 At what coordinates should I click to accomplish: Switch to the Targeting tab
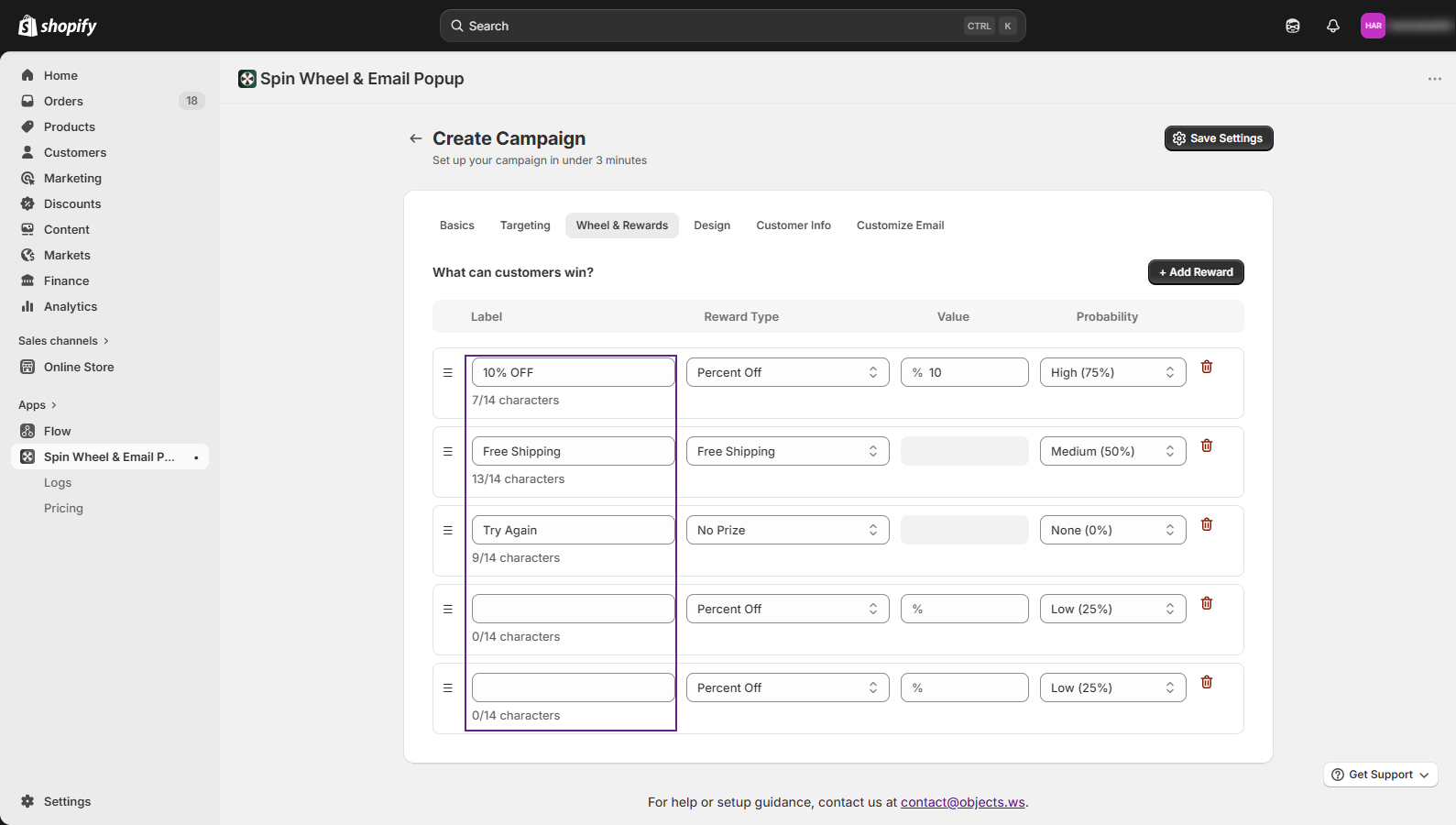(525, 225)
